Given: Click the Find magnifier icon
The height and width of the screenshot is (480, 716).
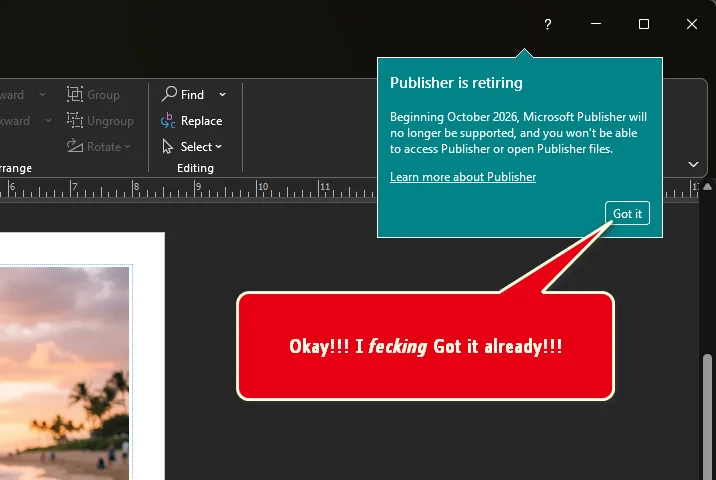Looking at the screenshot, I should 169,94.
